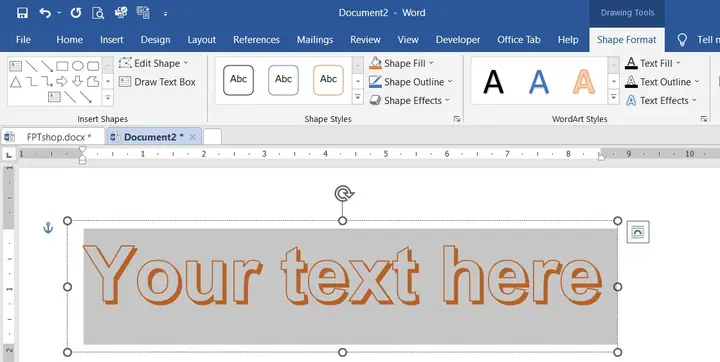
Task: Go to the Mailings tab
Action: pyautogui.click(x=315, y=40)
